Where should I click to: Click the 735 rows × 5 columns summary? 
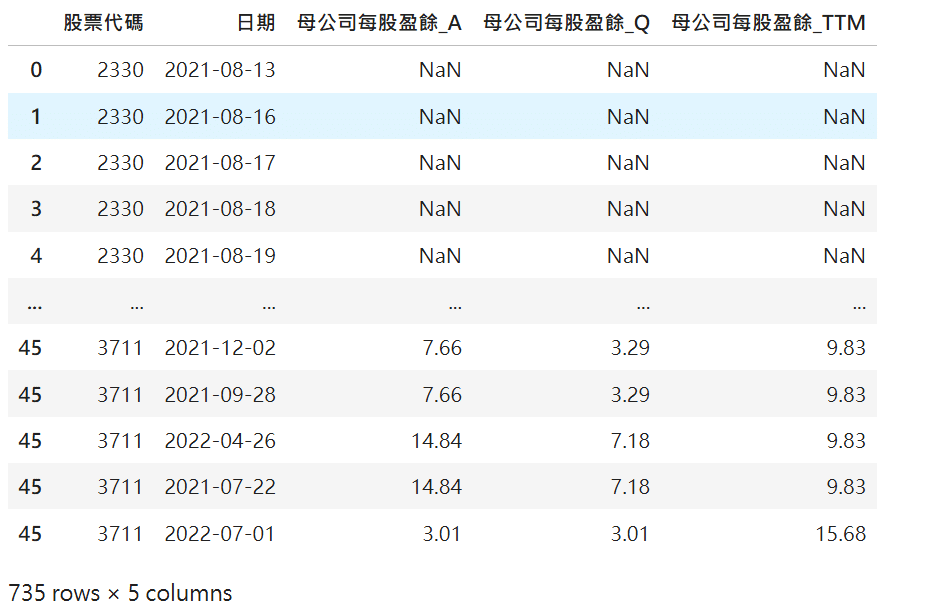click(119, 593)
